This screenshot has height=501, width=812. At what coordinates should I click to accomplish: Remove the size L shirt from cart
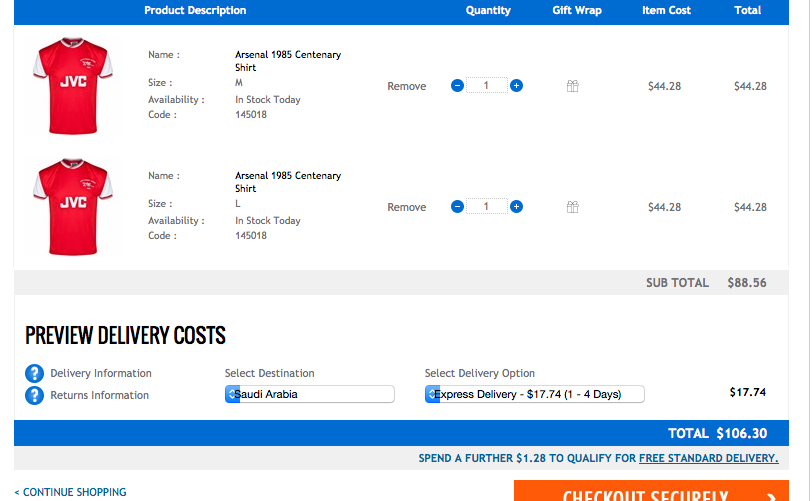406,207
